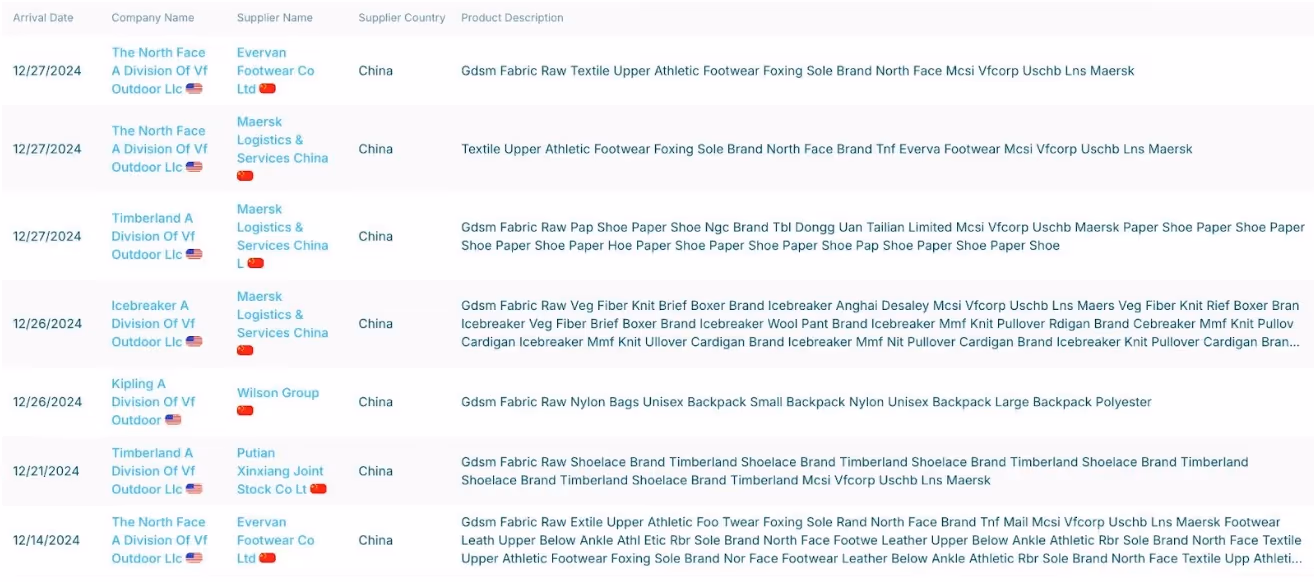Click the China flag in the 12/14/2024 Evervan supplier cell
Viewport: 1314px width, 582px height.
tap(267, 558)
